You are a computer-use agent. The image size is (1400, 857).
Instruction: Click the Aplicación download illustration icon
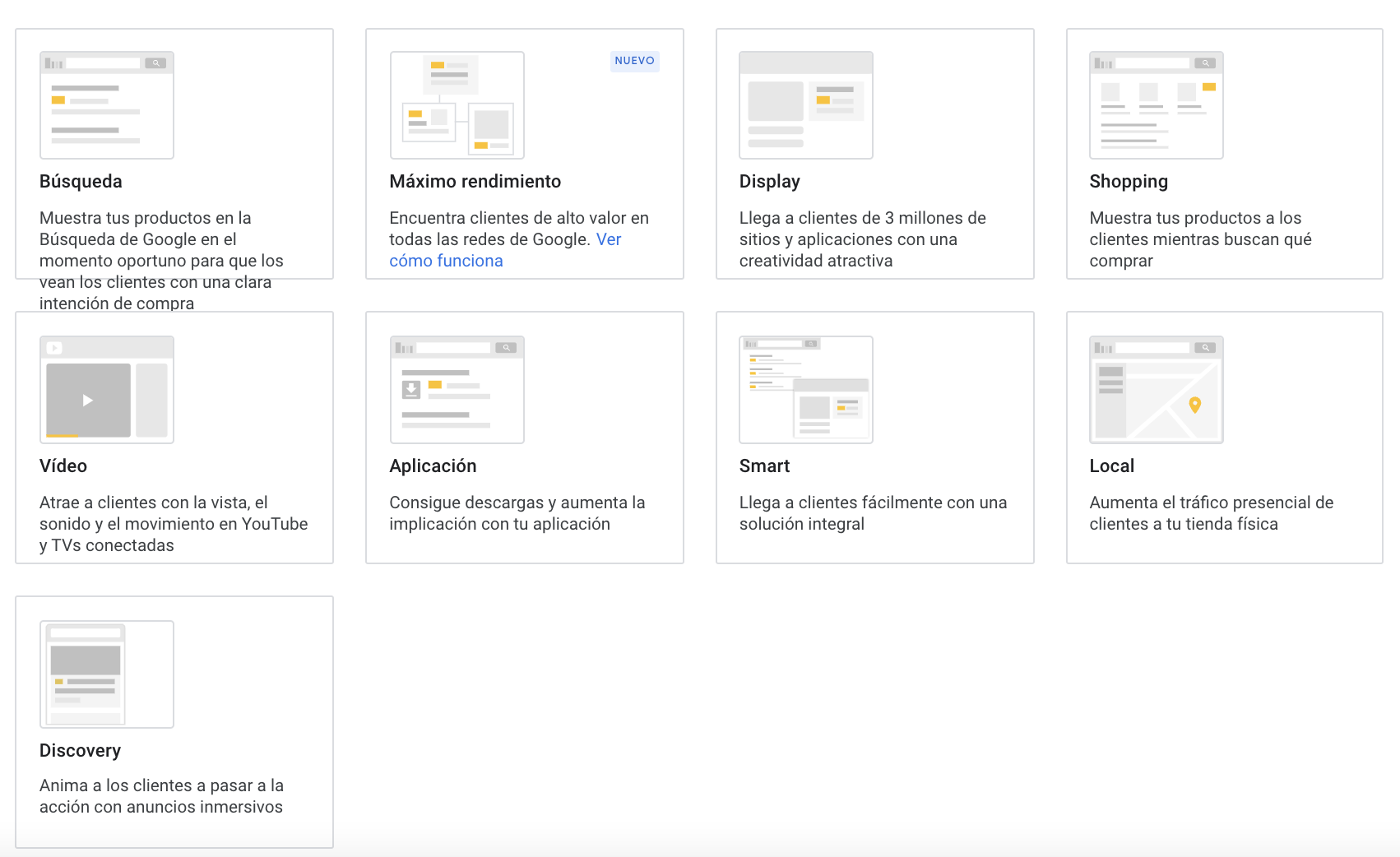457,390
